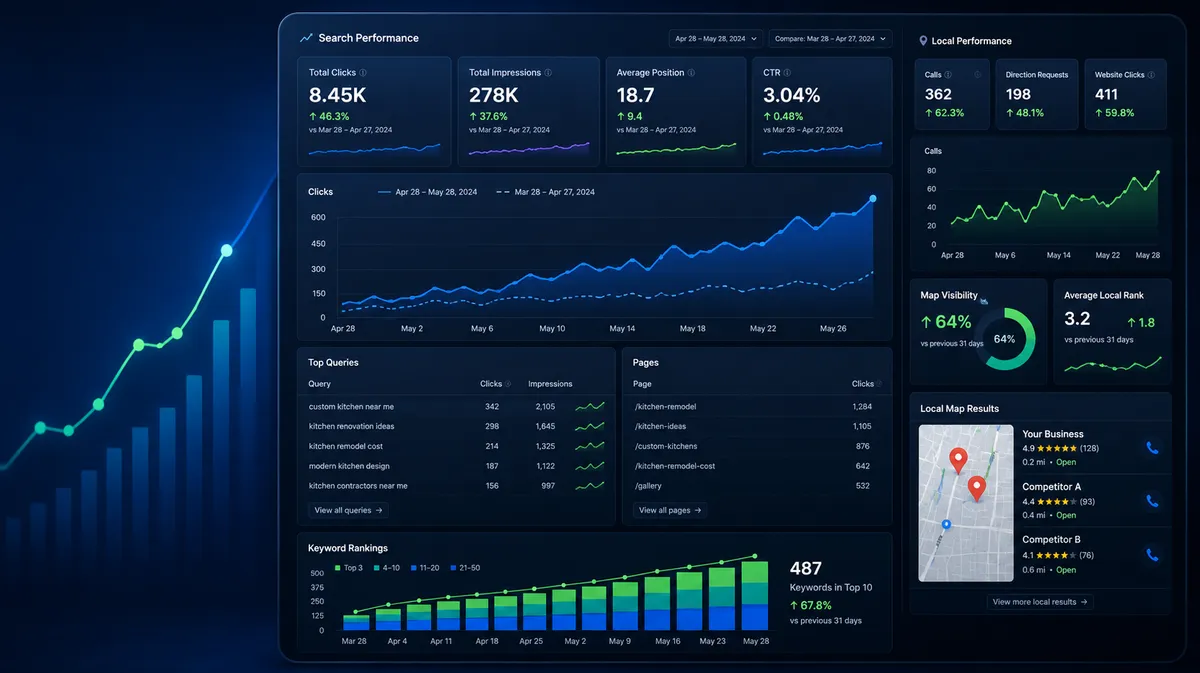Click the View all pages button
1200x673 pixels.
[x=670, y=510]
